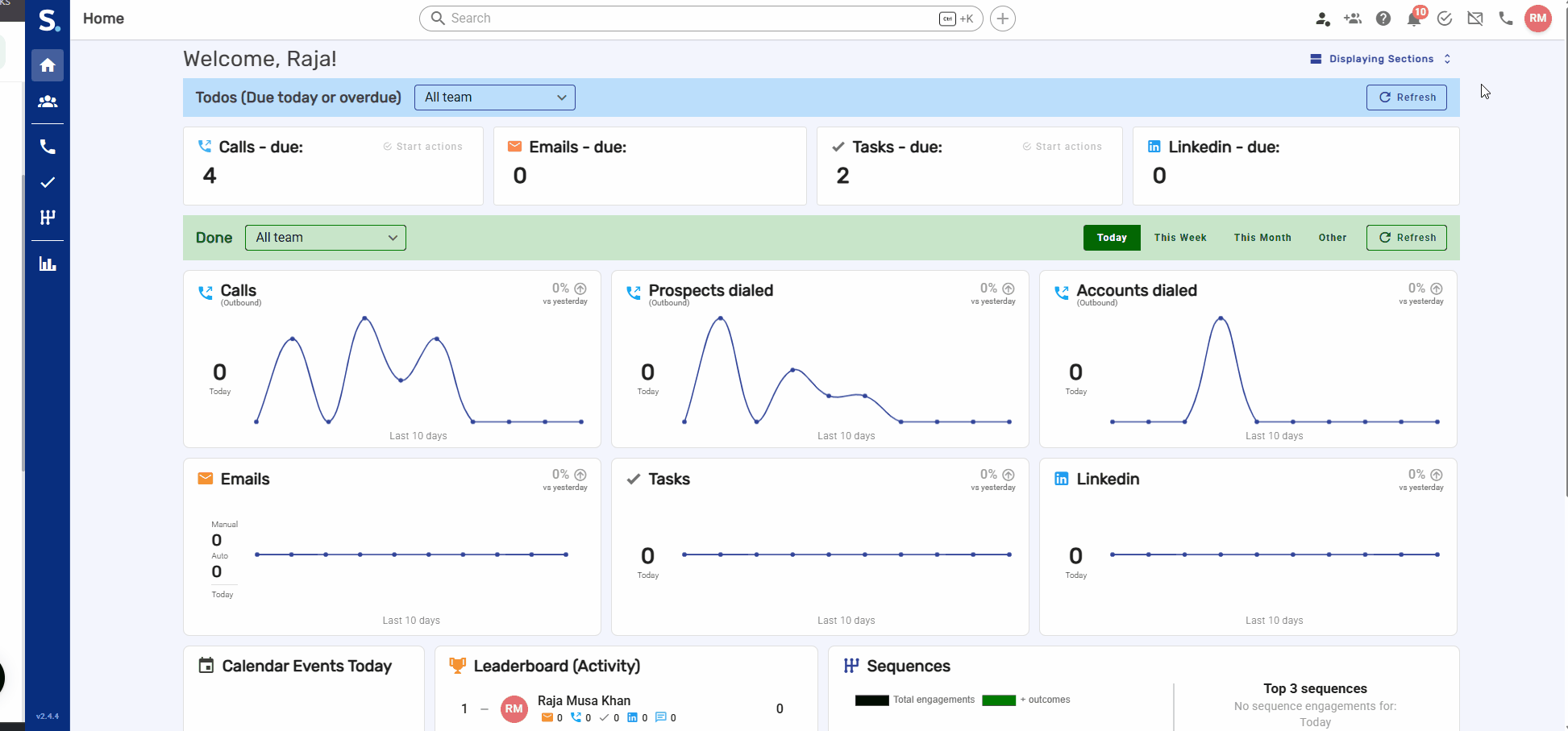Open the calls phone icon in sidebar
1568x731 pixels.
(48, 147)
